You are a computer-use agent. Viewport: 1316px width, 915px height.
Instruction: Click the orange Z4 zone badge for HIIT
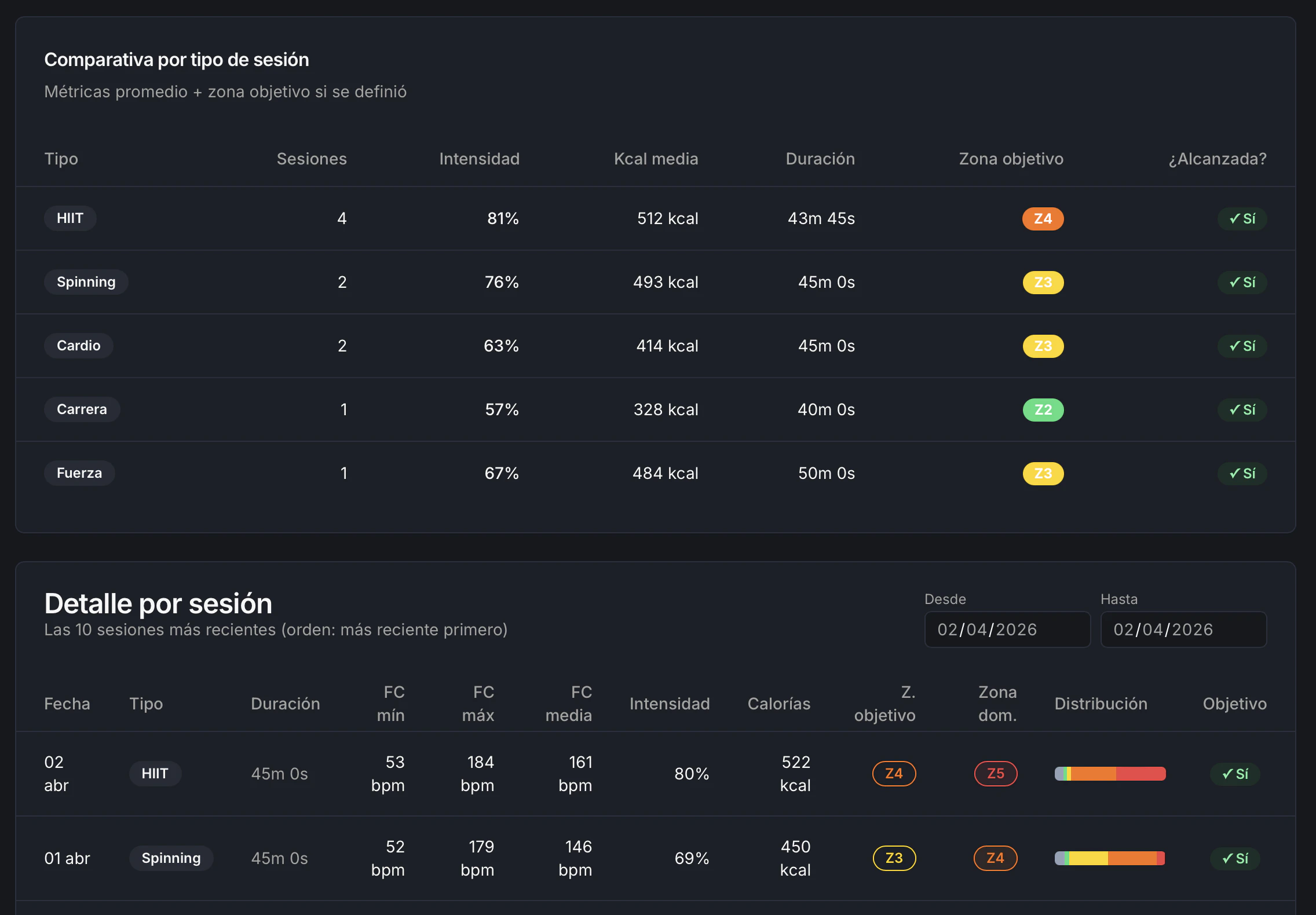pyautogui.click(x=1043, y=219)
